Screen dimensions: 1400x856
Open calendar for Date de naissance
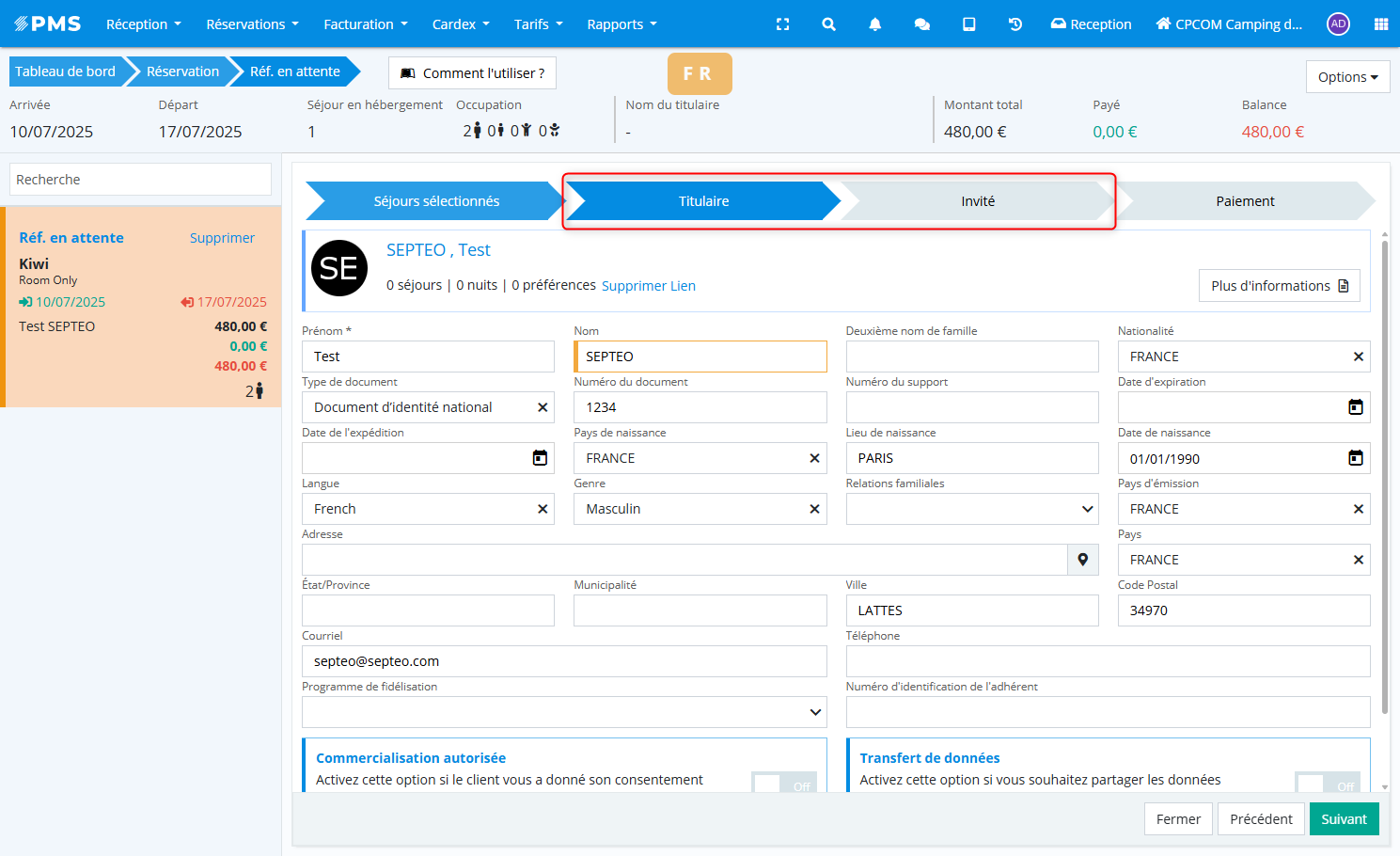[x=1355, y=458]
